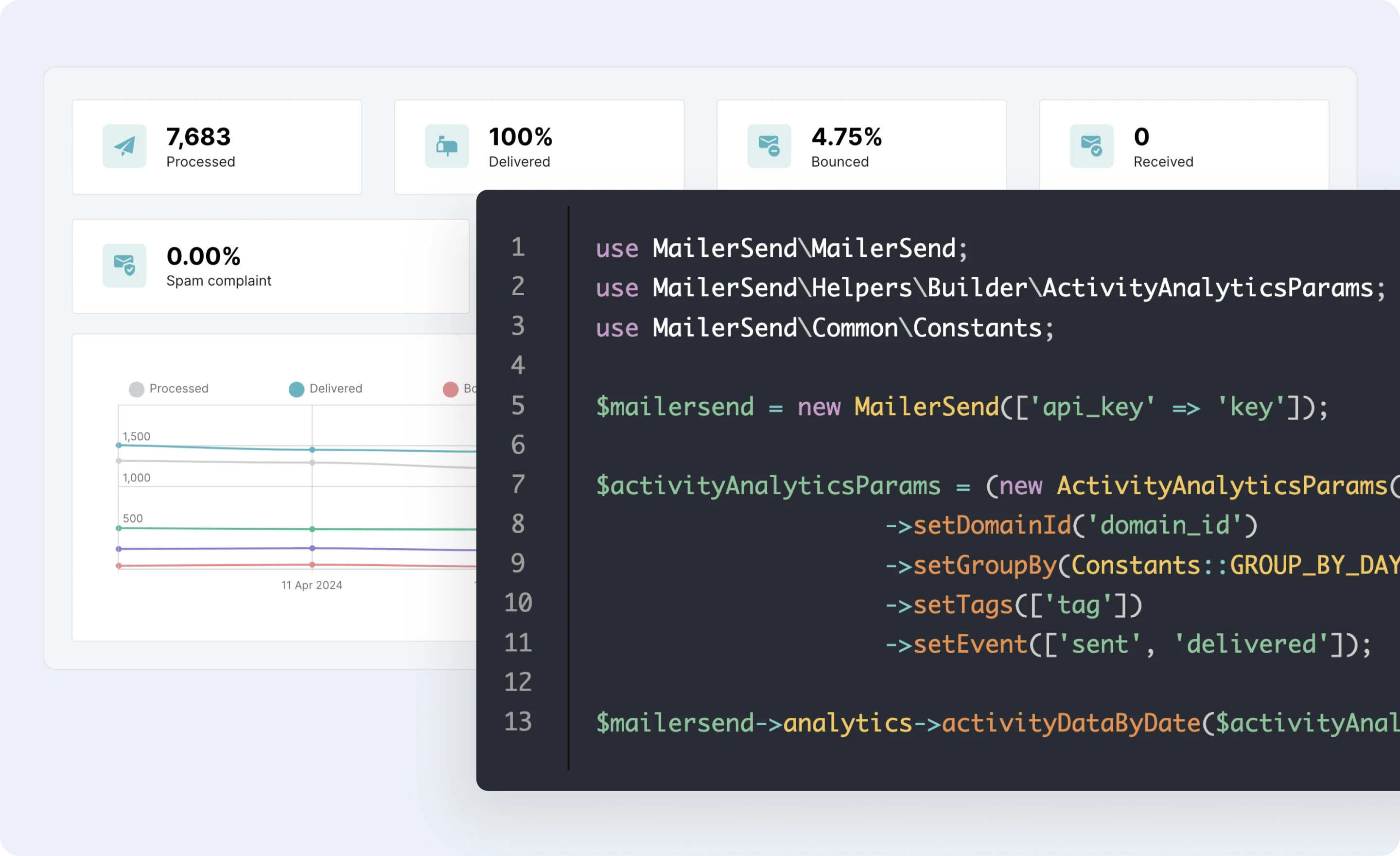Click the gray line data point at 11 Apr

[312, 463]
